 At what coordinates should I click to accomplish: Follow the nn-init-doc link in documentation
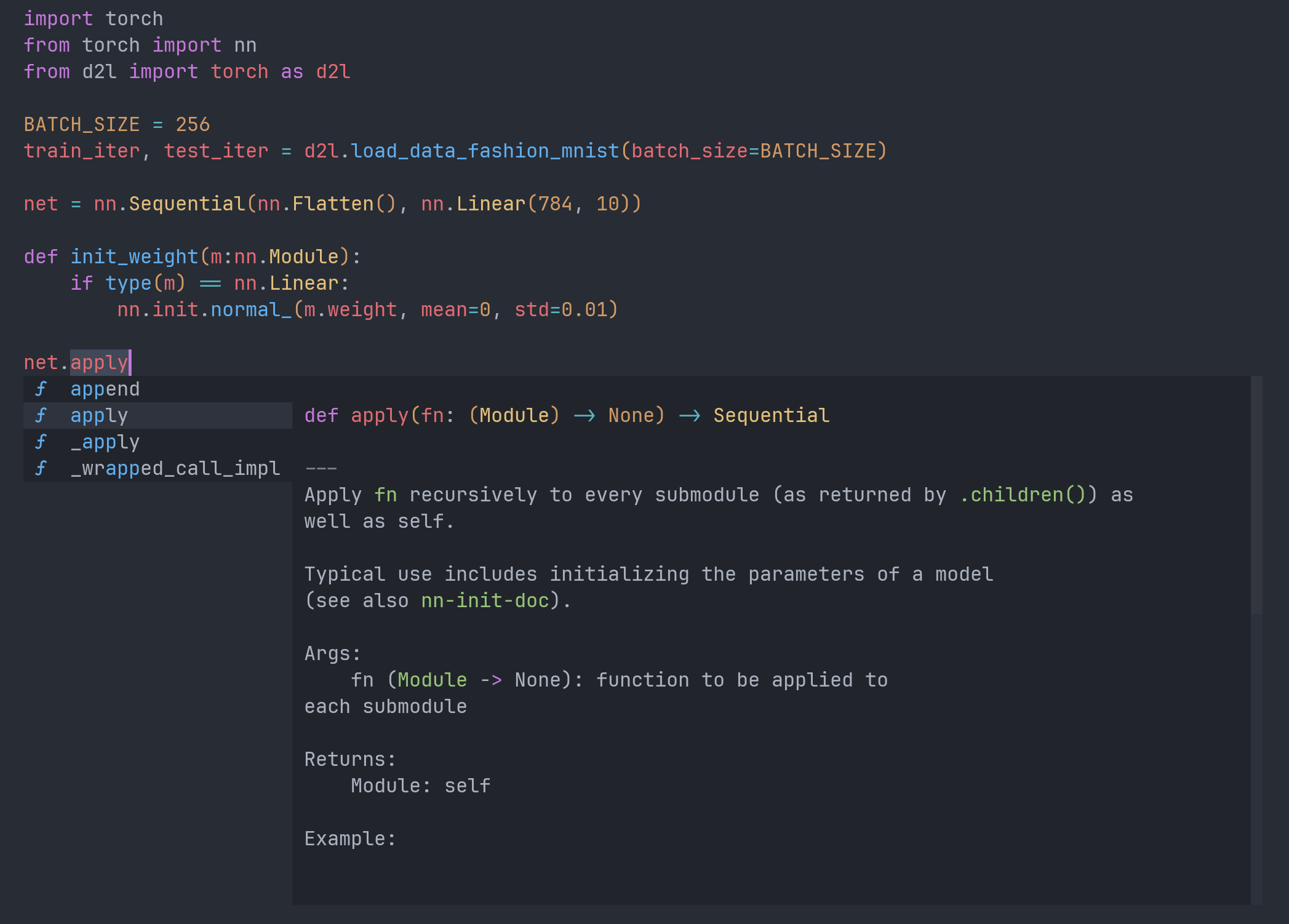[x=485, y=601]
